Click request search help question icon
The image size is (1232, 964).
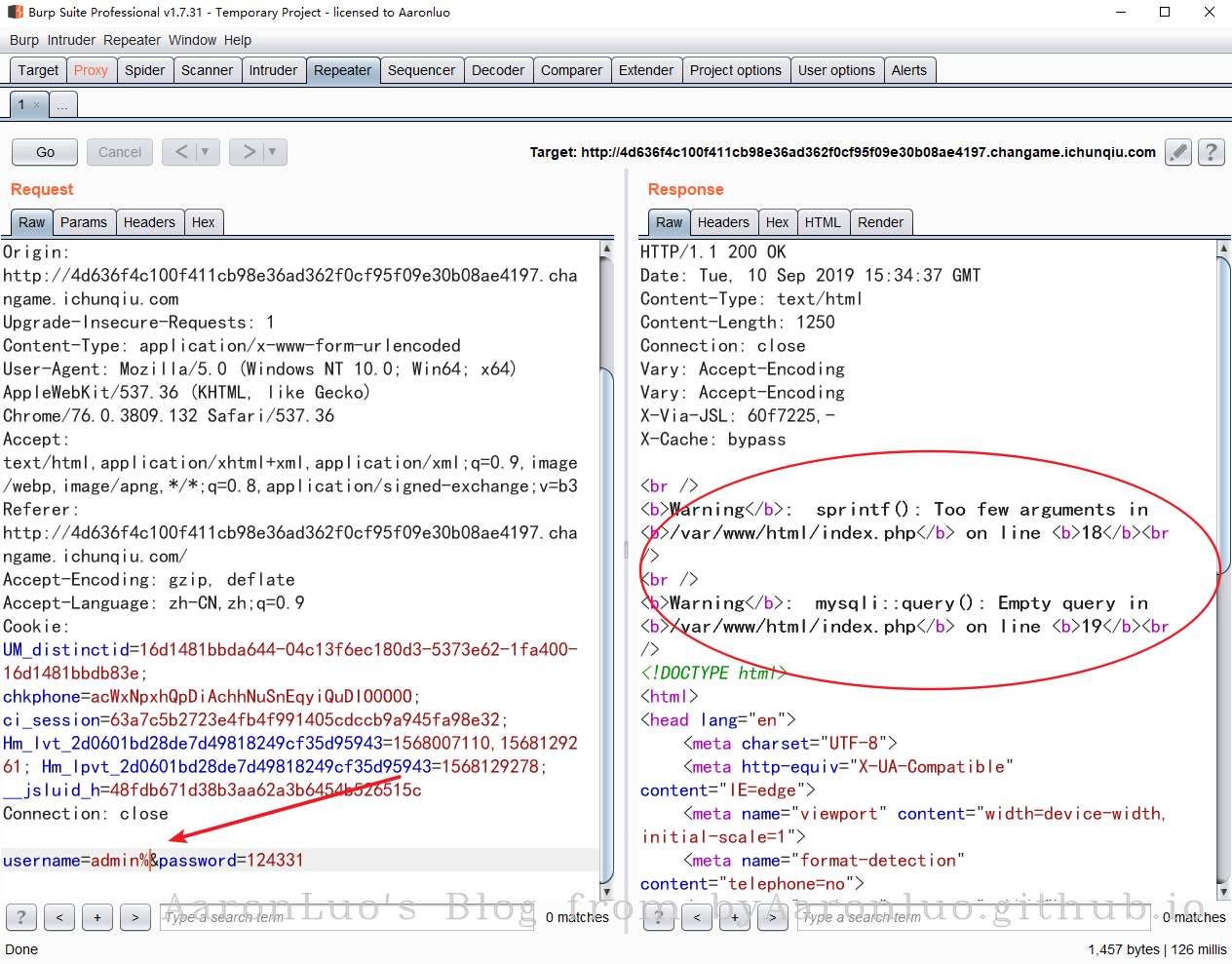pos(21,917)
